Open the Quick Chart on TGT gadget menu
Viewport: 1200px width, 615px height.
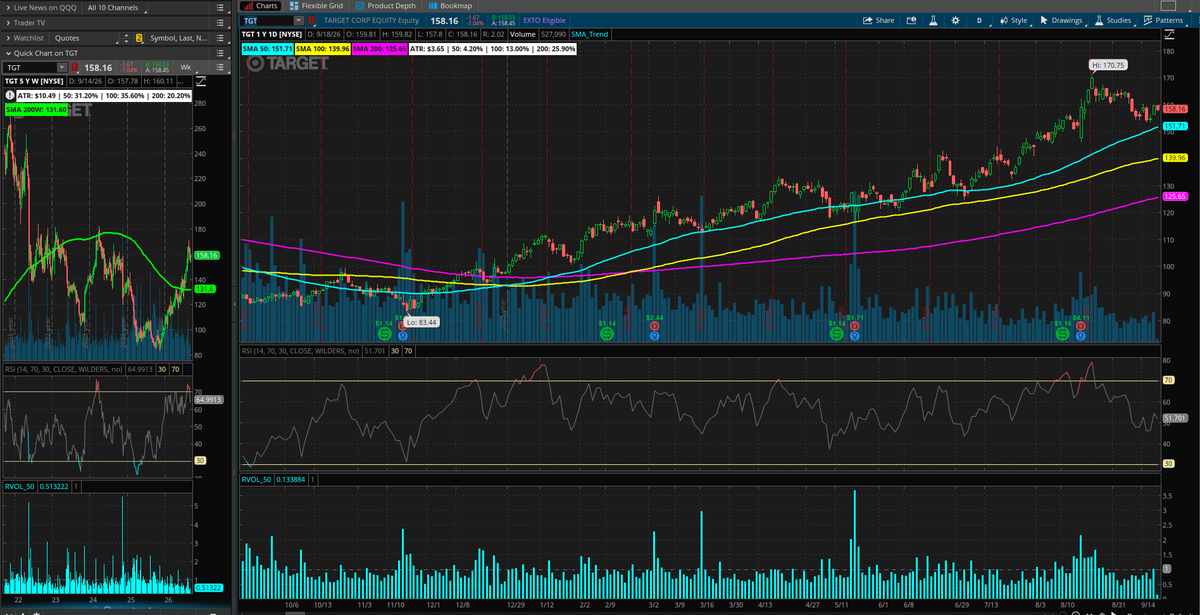click(219, 53)
